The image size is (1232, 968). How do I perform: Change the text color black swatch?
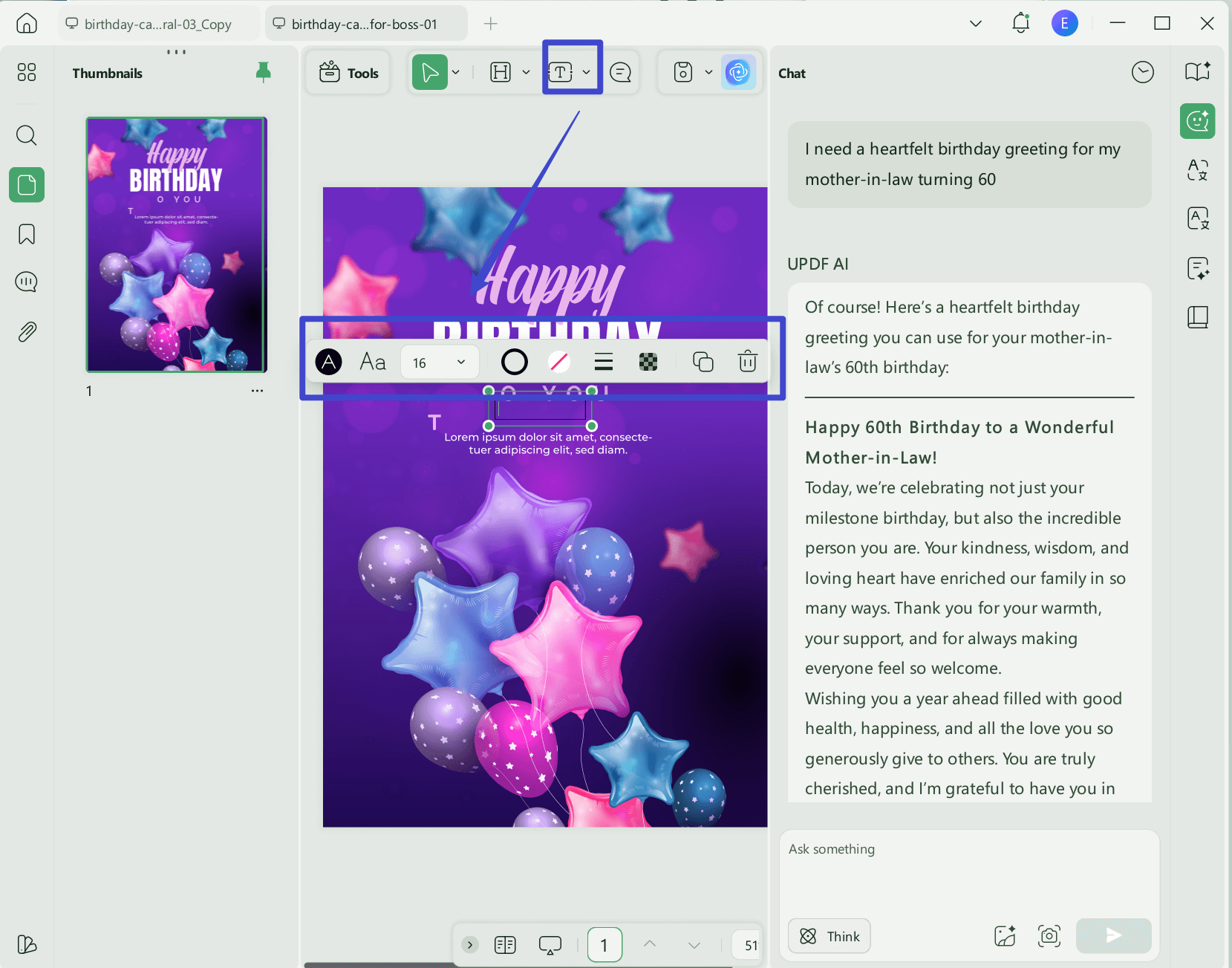coord(329,362)
